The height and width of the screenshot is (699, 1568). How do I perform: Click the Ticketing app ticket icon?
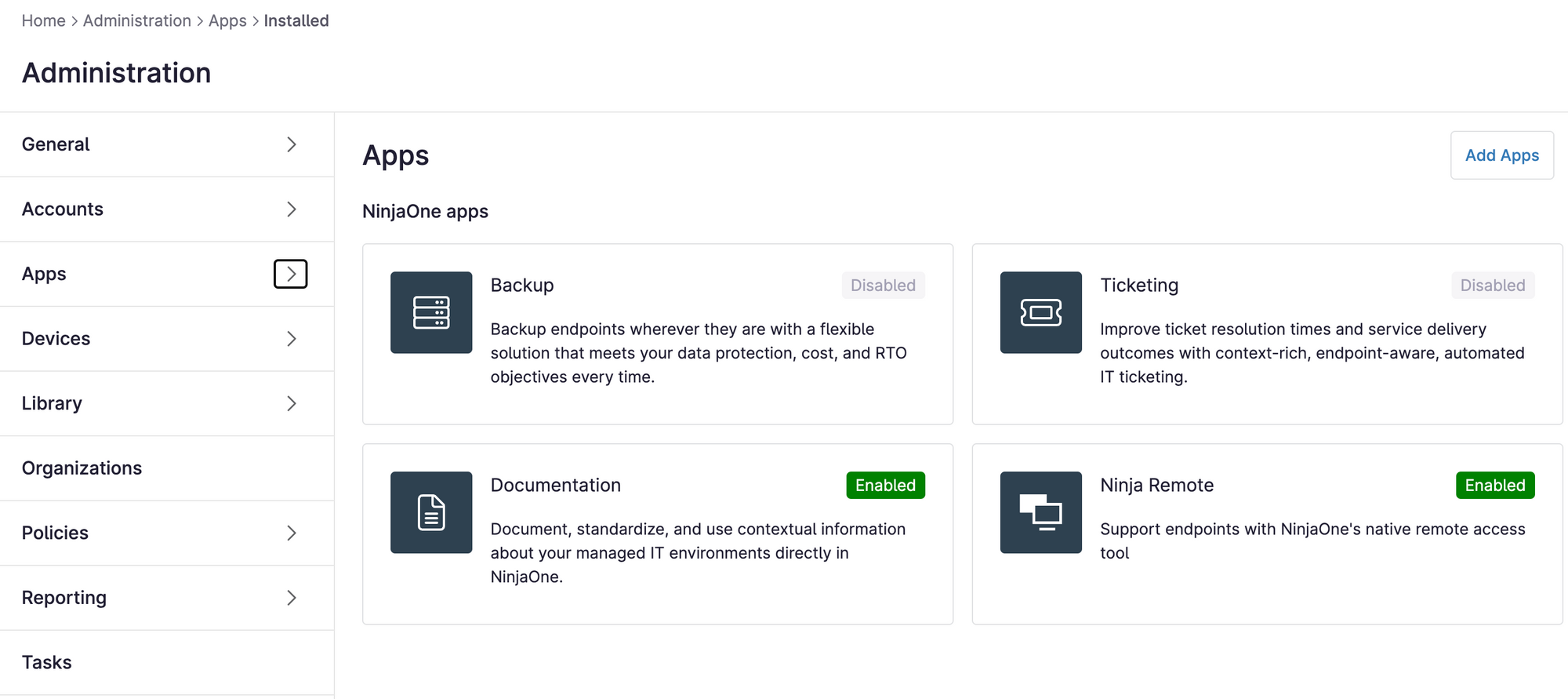(x=1041, y=312)
